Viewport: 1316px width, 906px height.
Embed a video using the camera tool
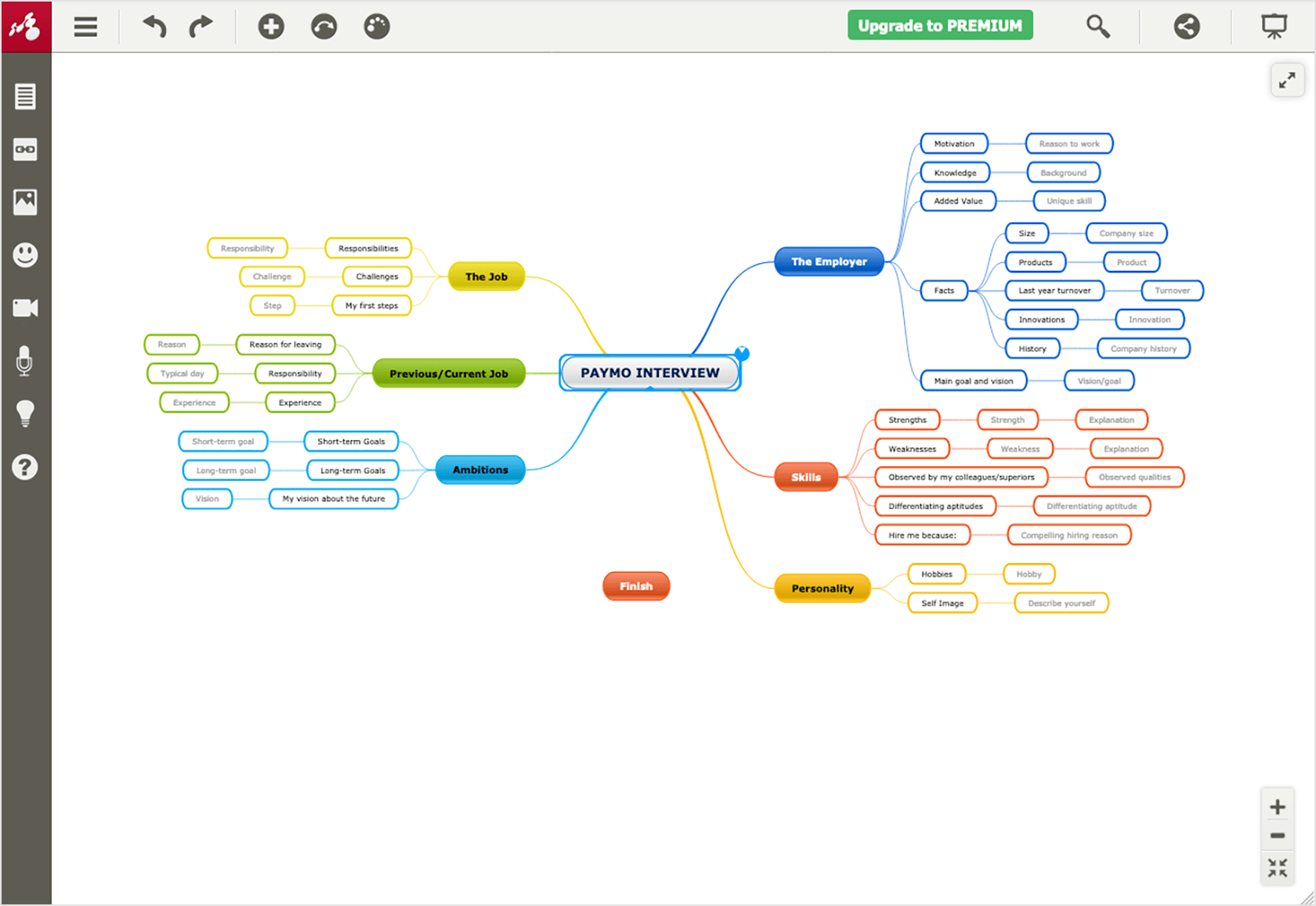click(26, 307)
